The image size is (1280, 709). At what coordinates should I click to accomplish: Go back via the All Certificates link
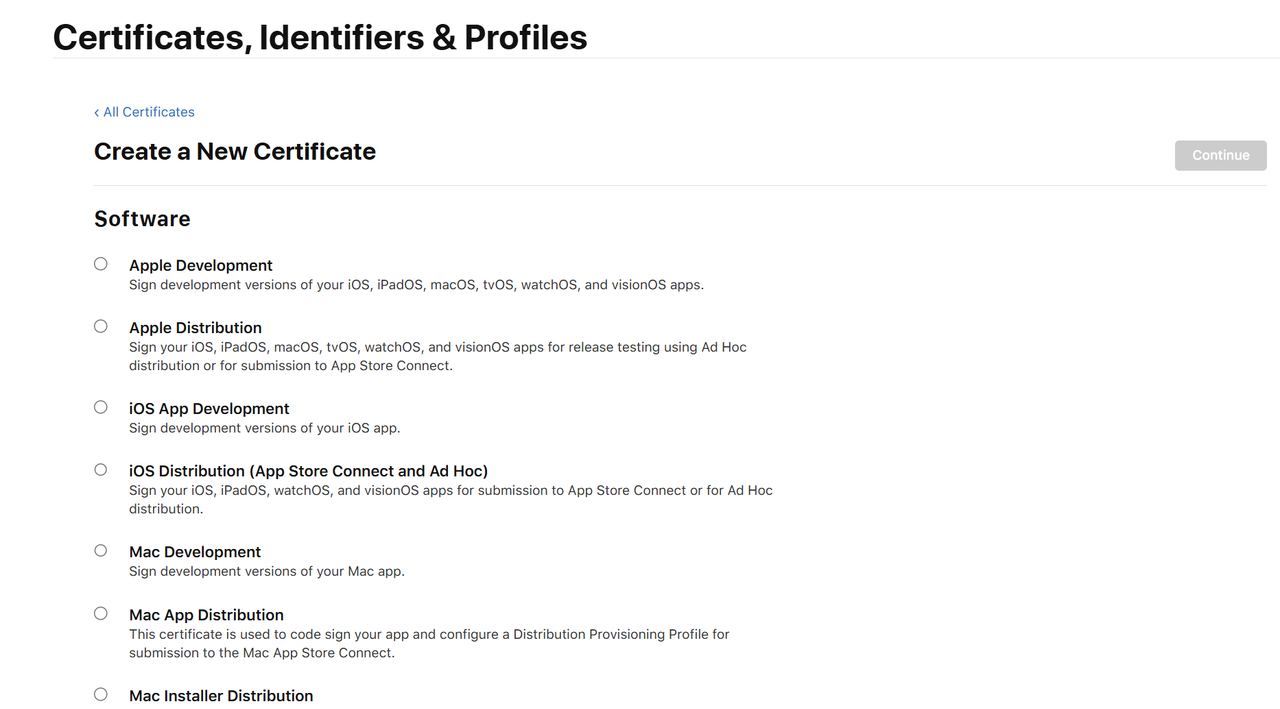(x=145, y=112)
